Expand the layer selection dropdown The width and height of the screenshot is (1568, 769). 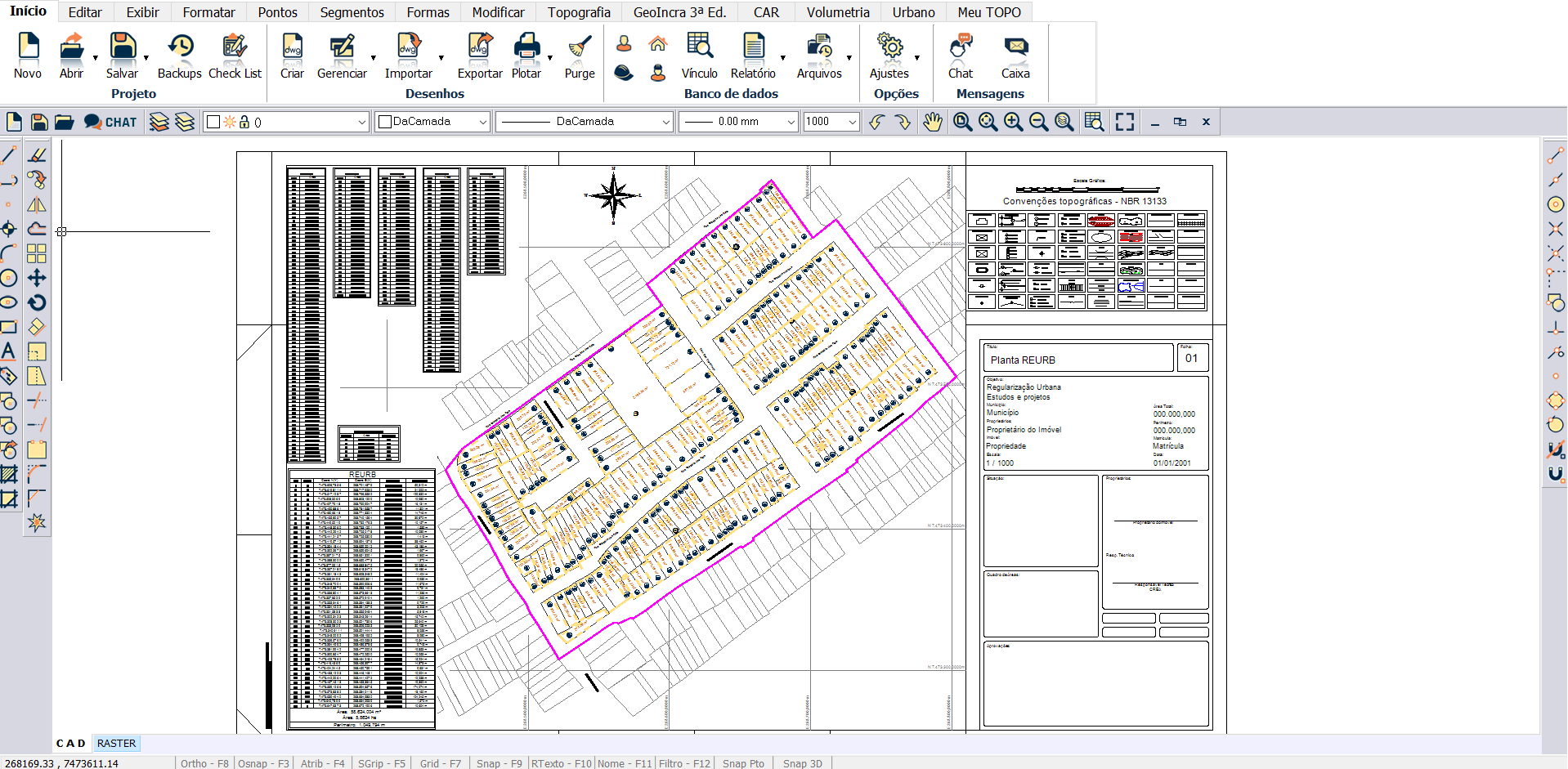[x=361, y=122]
